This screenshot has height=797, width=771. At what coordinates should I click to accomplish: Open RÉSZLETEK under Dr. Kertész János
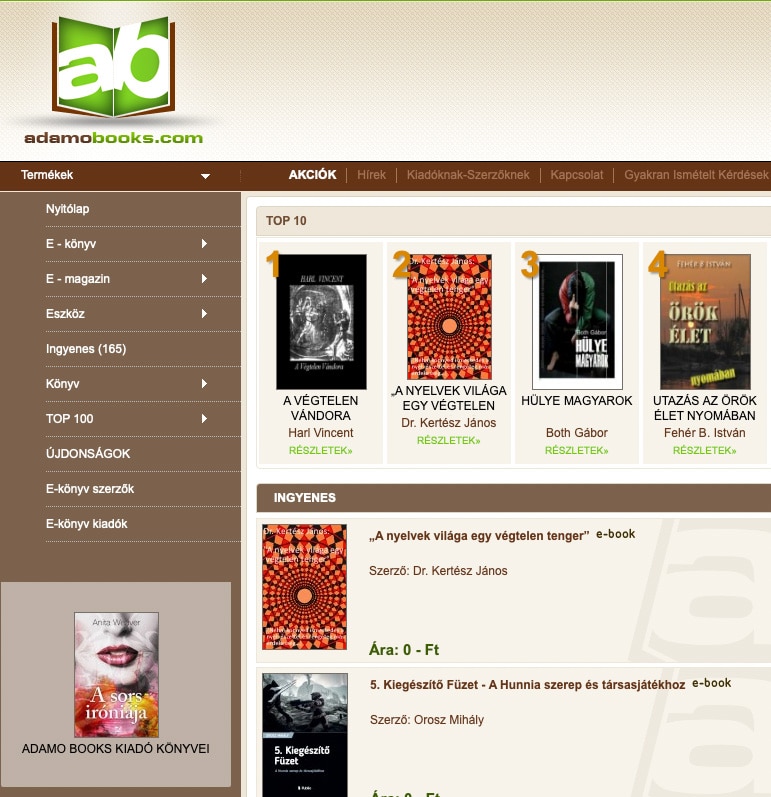tap(448, 440)
